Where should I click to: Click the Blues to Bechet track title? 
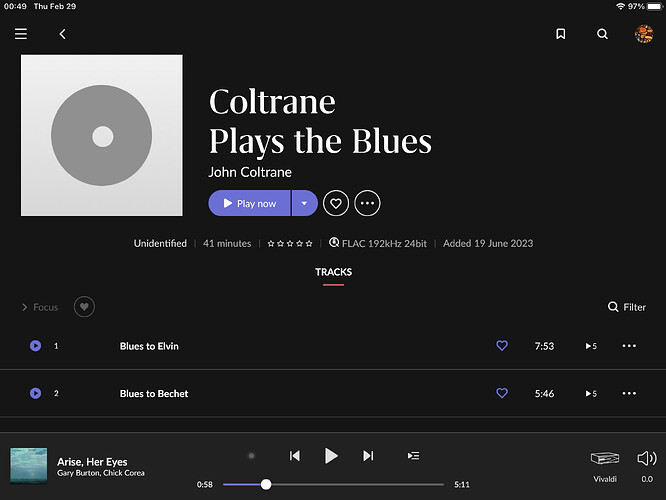pos(154,394)
